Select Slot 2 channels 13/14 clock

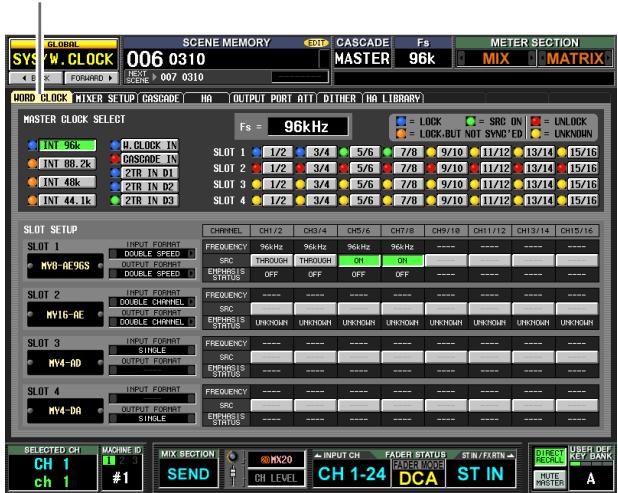pos(539,168)
